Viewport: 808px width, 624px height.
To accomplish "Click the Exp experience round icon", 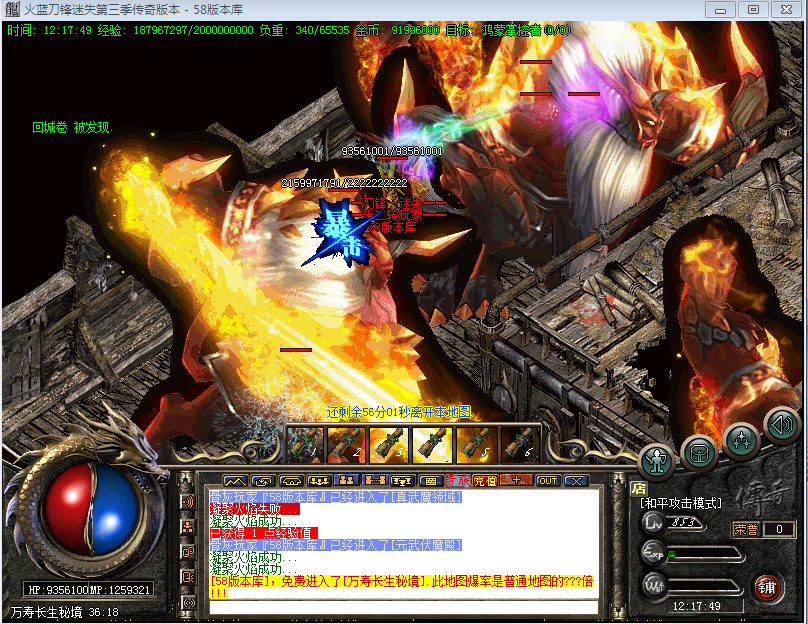I will 653,554.
